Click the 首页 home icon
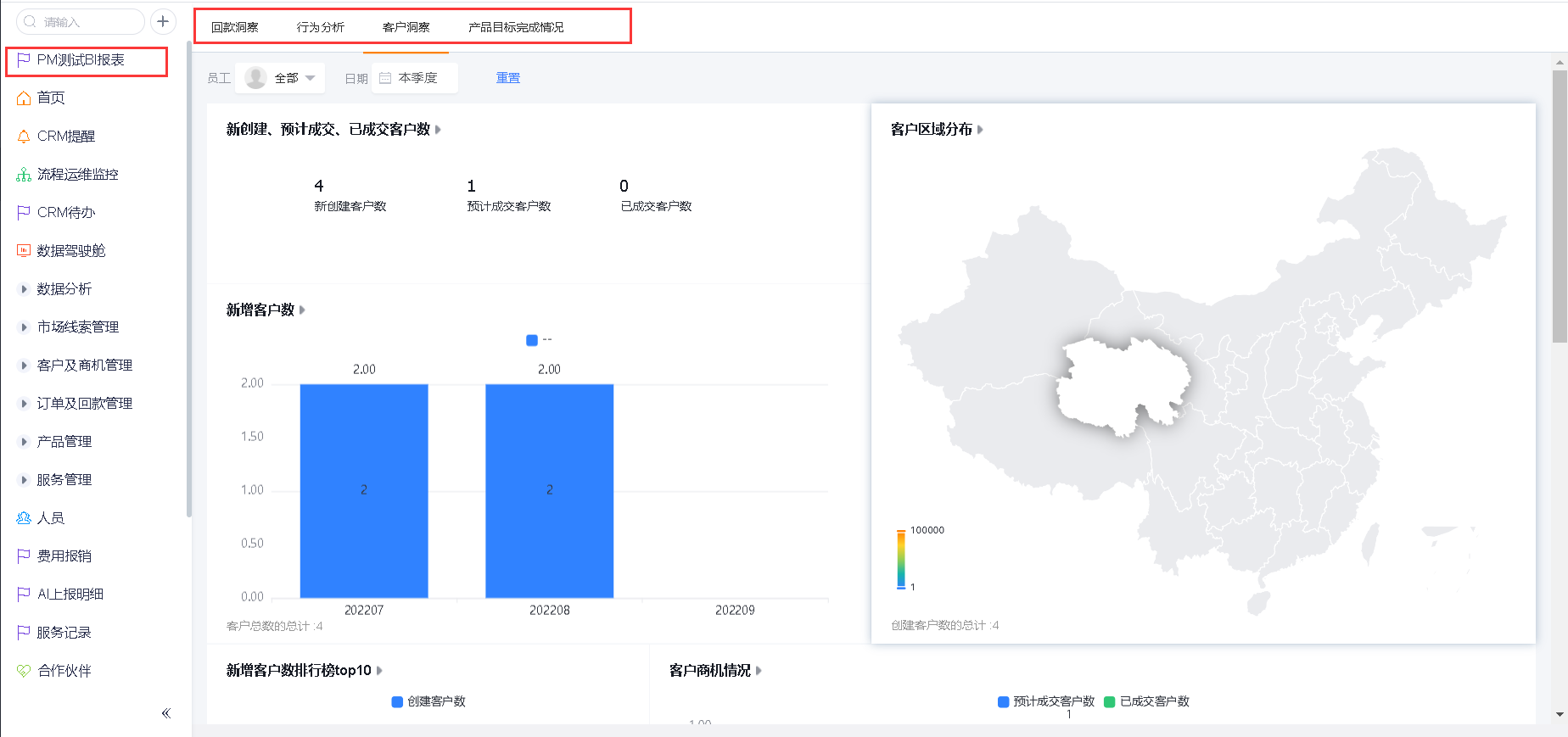The image size is (1568, 737). tap(24, 98)
